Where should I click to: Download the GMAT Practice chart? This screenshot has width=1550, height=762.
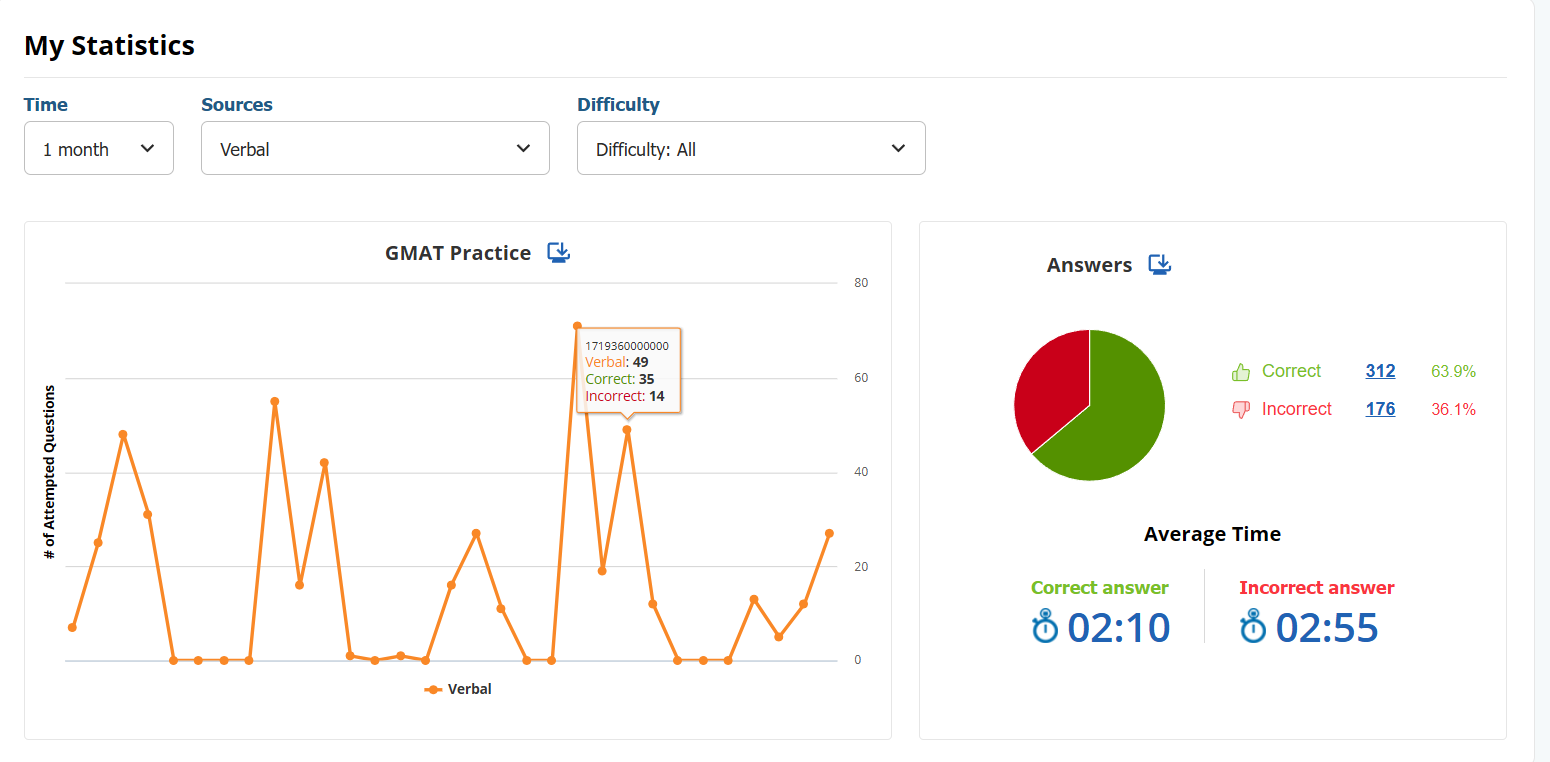(x=558, y=252)
